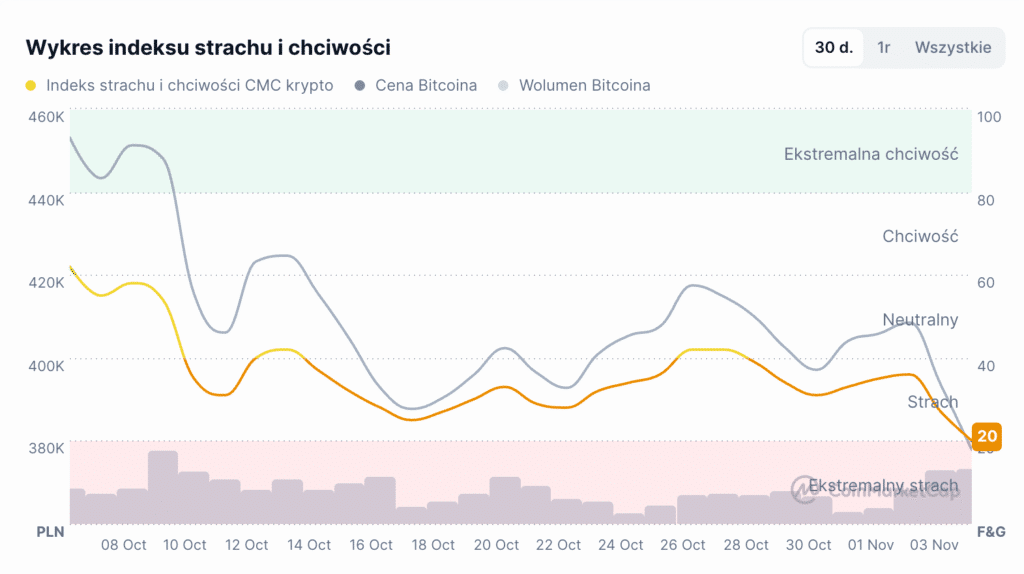
Task: Click the chart title Wykres indeksu strachu i chciwości
Action: tap(208, 47)
